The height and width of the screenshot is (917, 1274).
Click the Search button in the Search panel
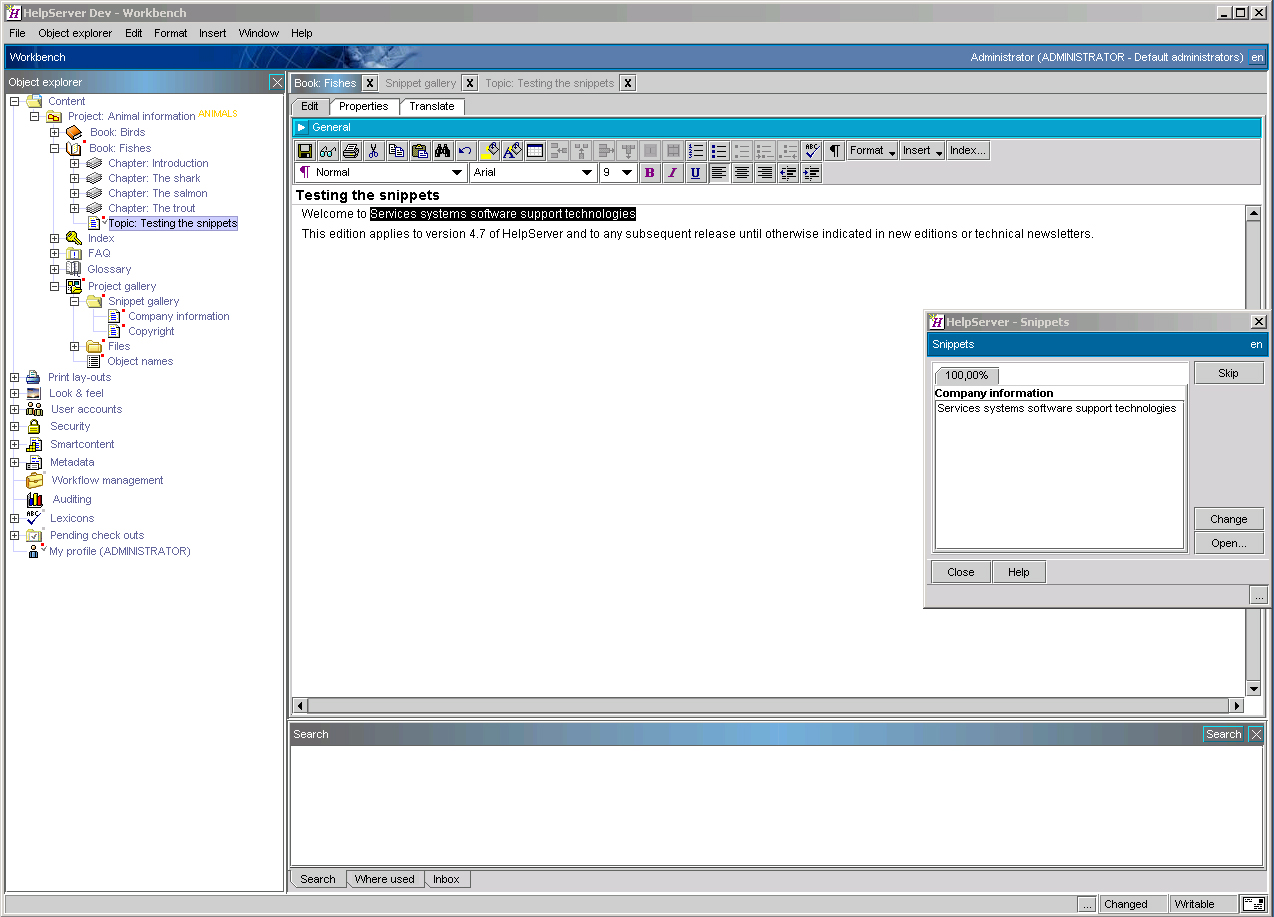coord(1223,734)
